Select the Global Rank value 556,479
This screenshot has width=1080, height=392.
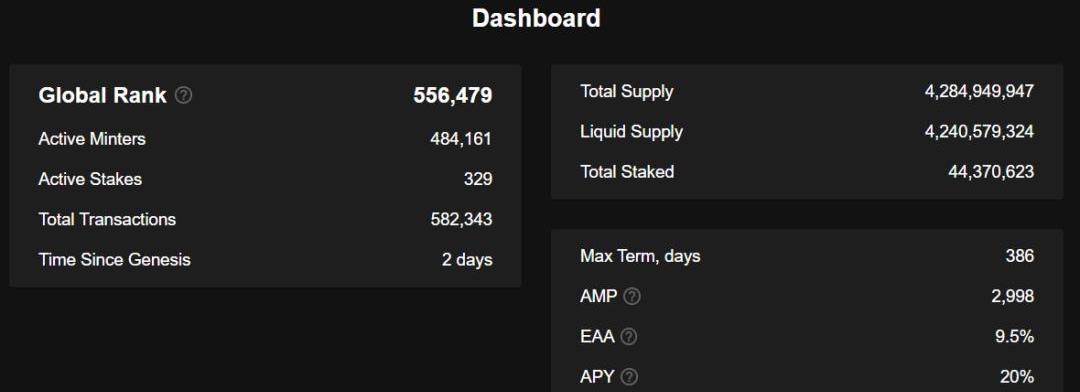pos(453,95)
